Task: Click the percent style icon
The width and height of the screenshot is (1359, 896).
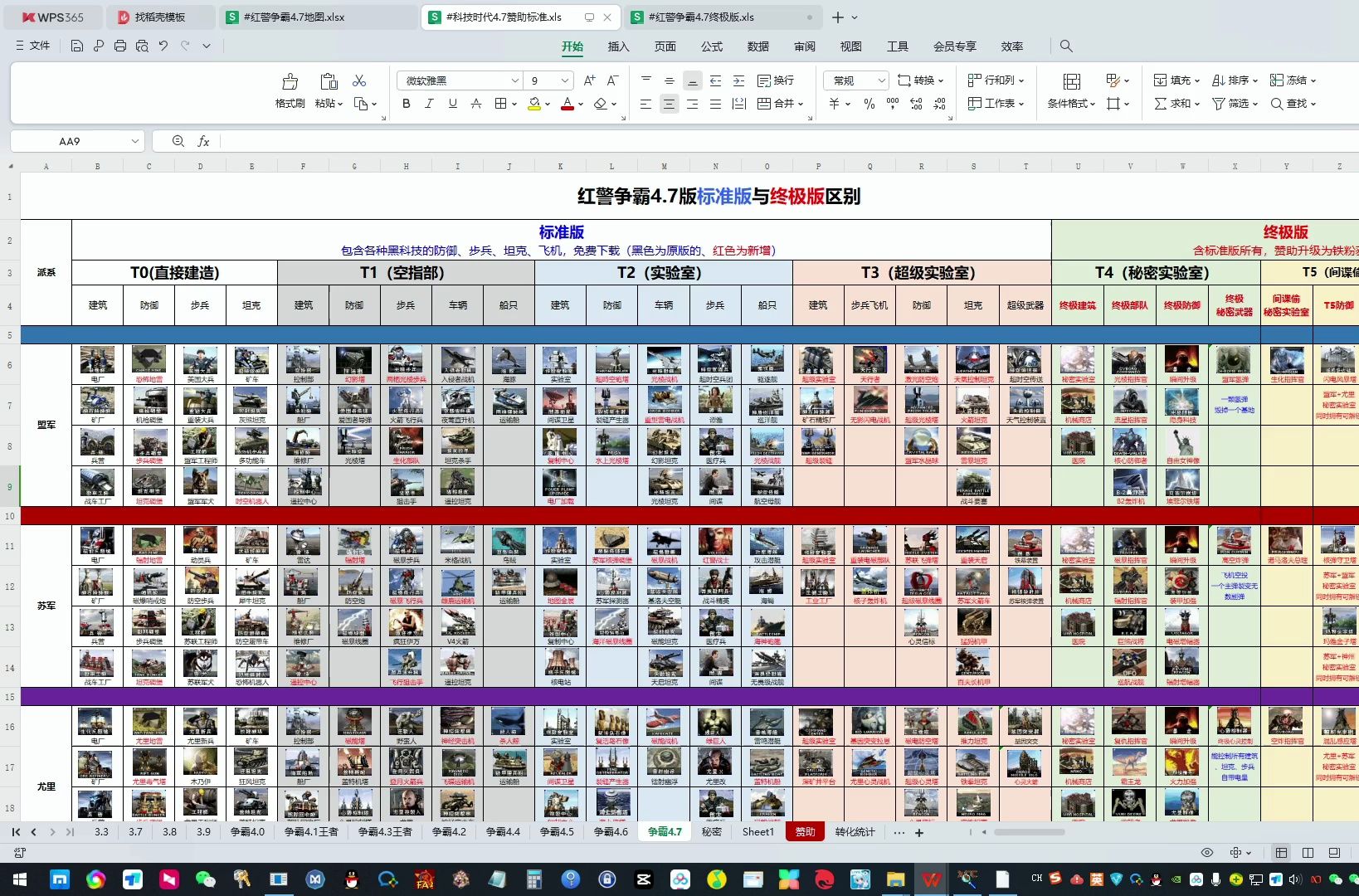Action: coord(869,104)
